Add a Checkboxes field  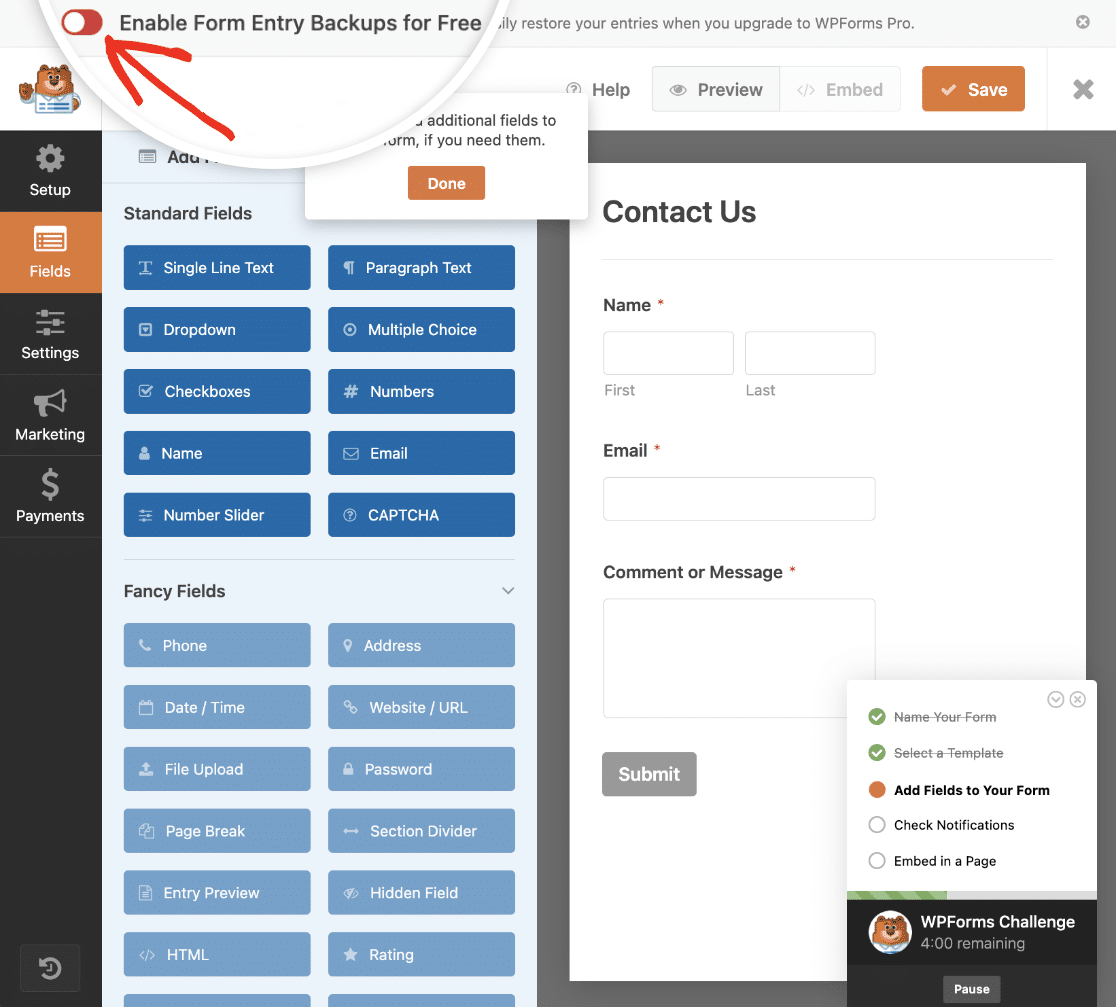[x=217, y=391]
